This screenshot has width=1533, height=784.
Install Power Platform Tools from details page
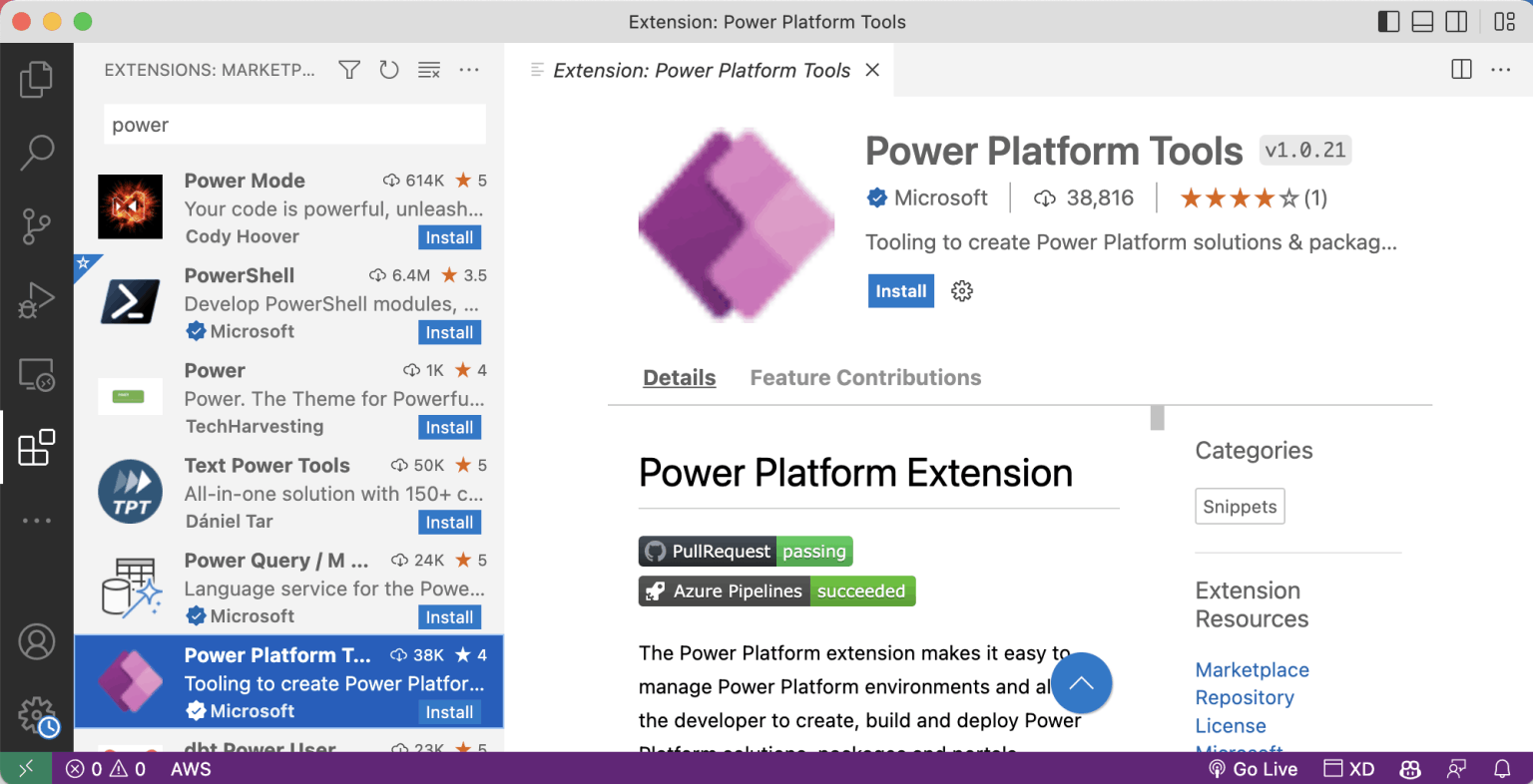click(900, 291)
